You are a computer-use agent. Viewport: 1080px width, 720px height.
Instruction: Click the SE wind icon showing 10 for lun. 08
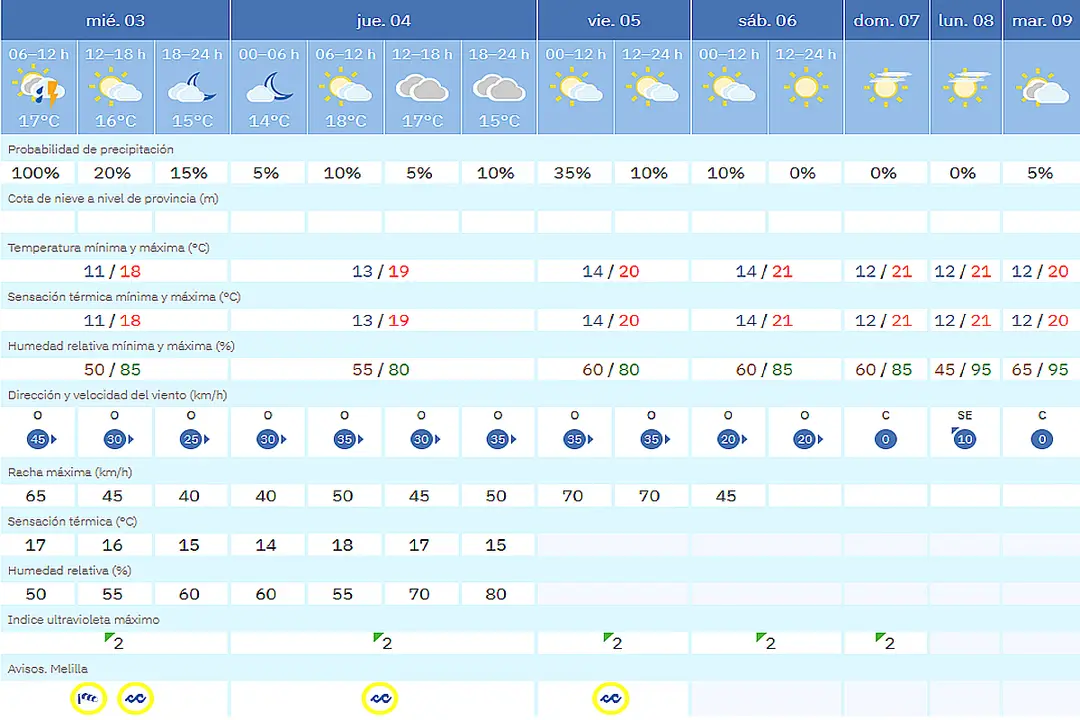(x=964, y=438)
